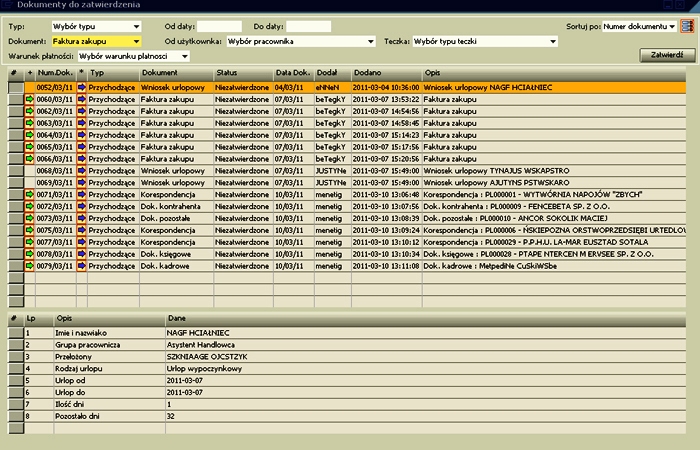The image size is (700, 450).
Task: Click detail value 'Urlop wypoczynkowy'
Action: tap(204, 369)
